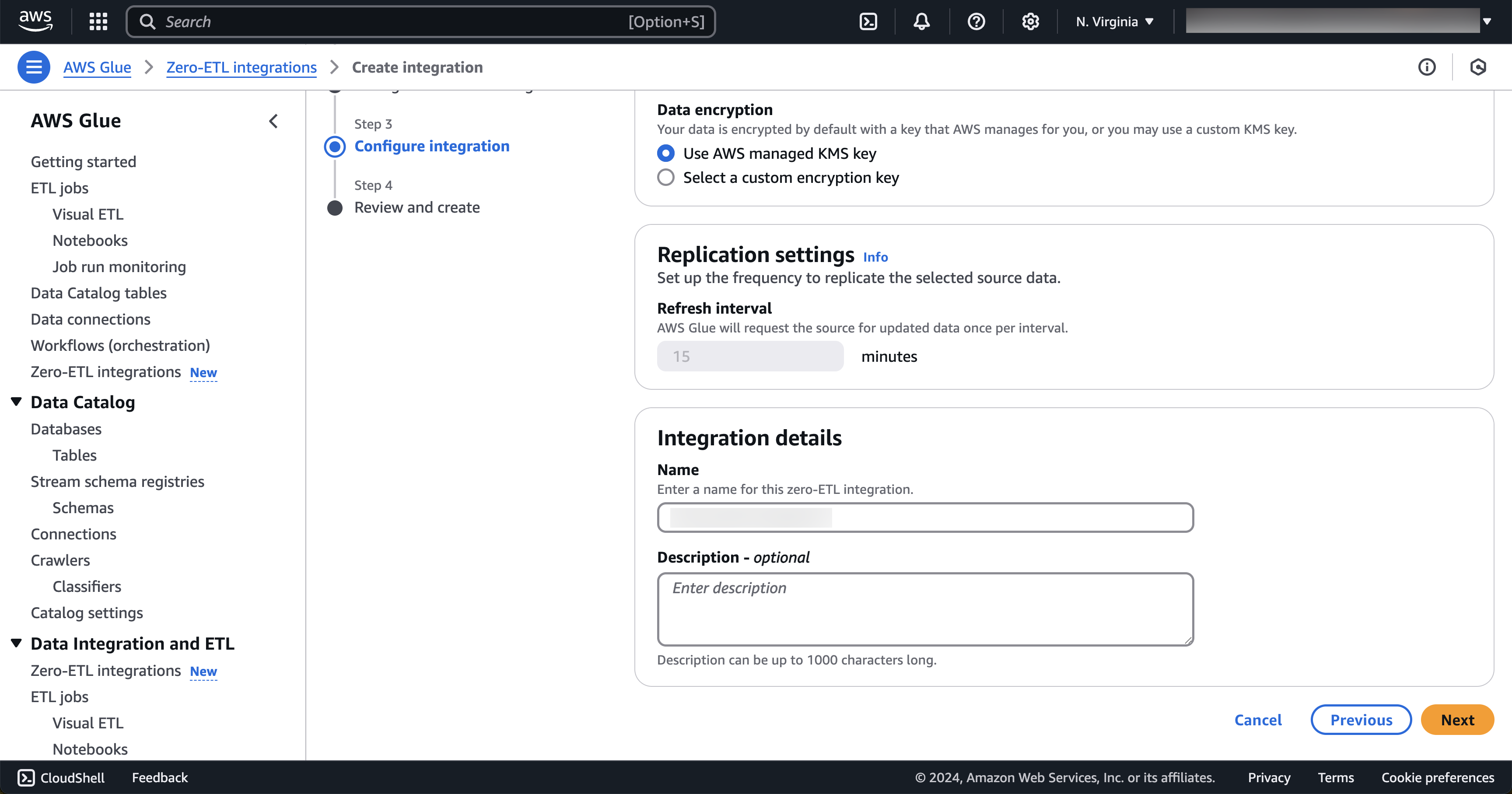Open the info panel circle icon
Viewport: 1512px width, 794px height.
[1427, 67]
